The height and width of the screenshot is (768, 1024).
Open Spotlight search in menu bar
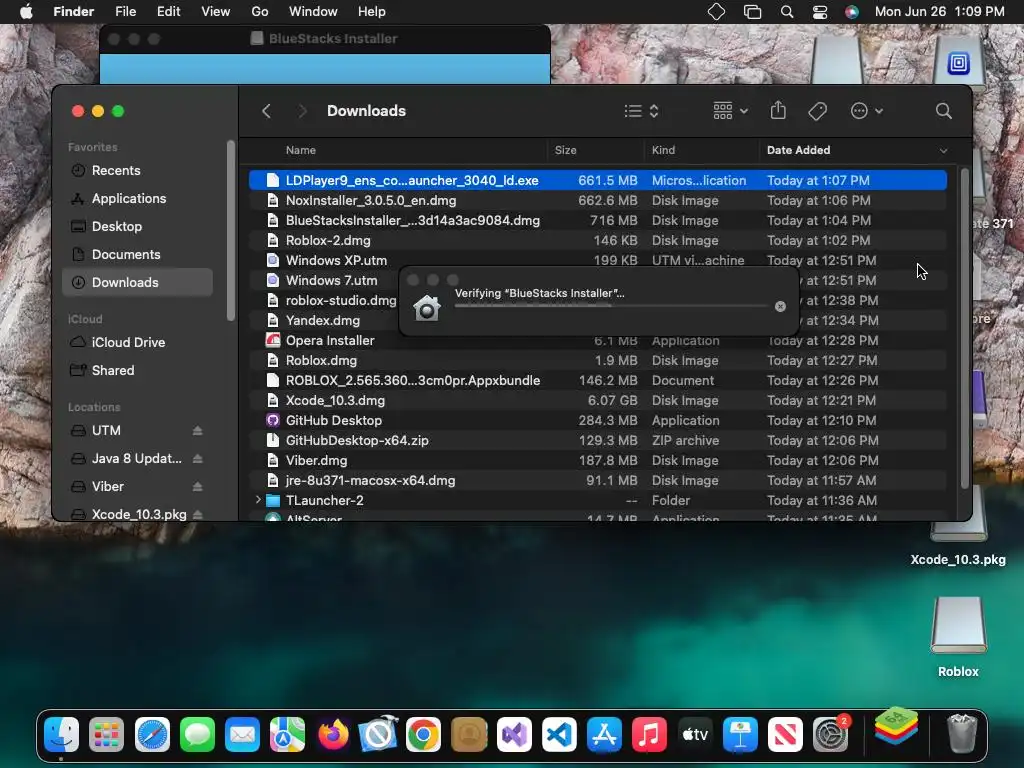click(x=787, y=12)
